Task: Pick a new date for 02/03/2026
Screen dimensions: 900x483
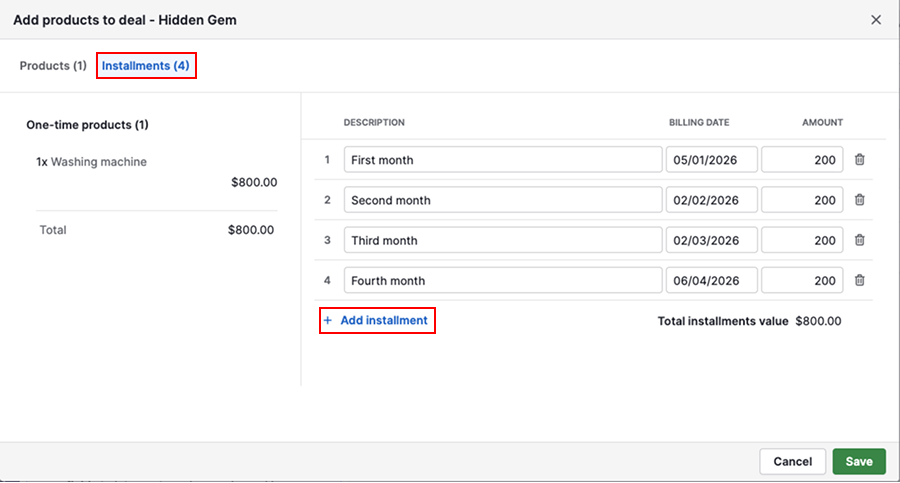Action: 711,240
